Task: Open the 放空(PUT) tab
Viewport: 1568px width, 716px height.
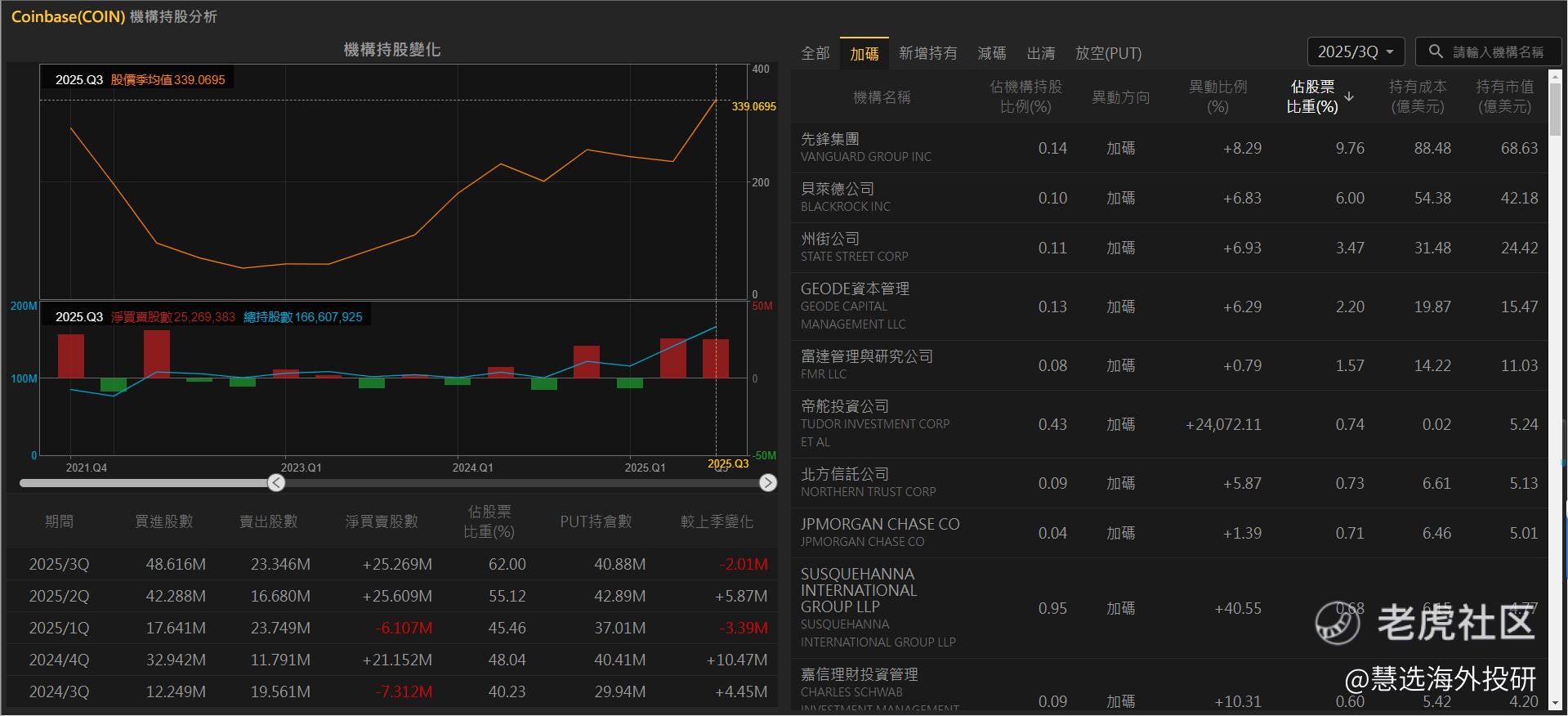Action: [1109, 53]
